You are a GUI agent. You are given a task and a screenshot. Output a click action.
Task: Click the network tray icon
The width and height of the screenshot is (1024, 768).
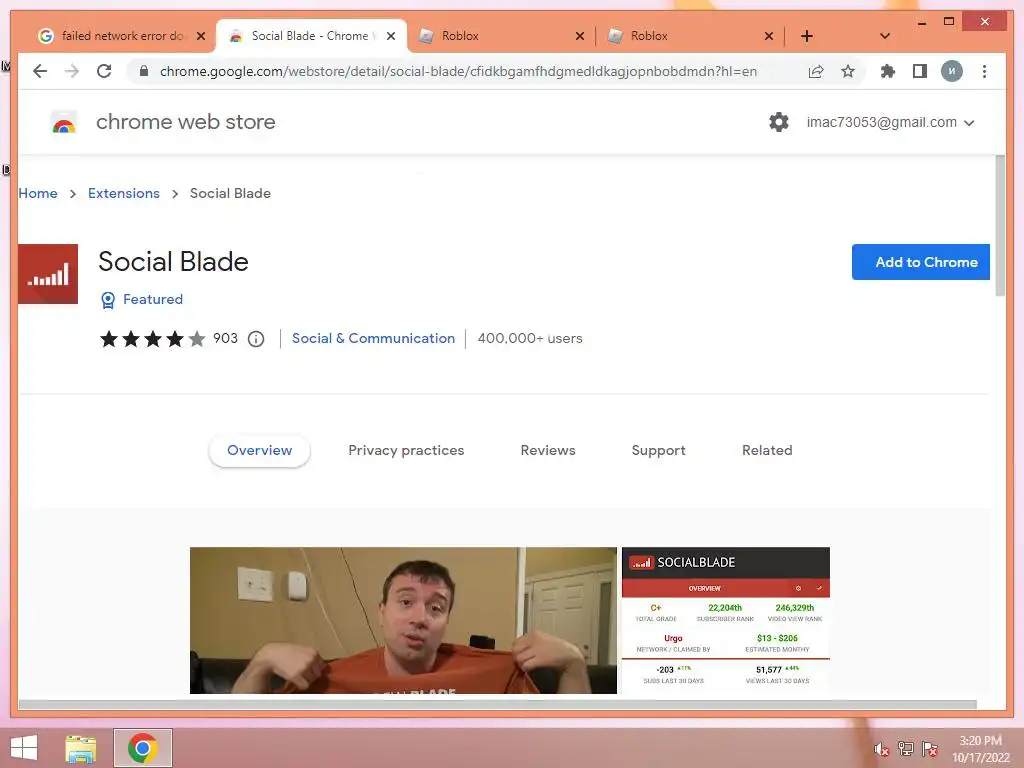(906, 749)
